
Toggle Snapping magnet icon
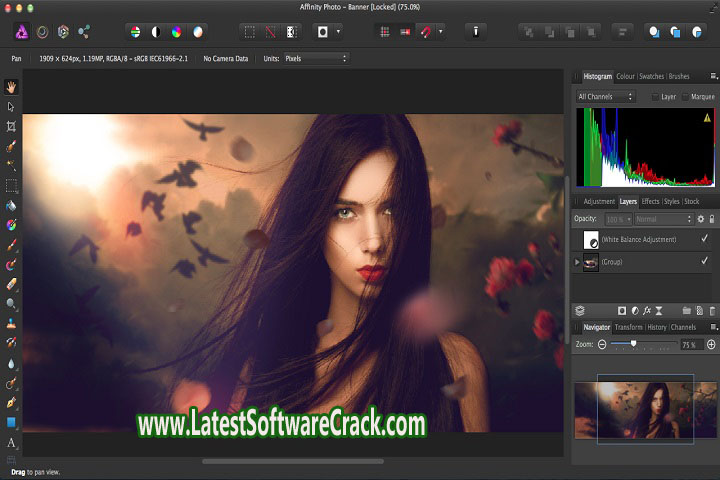pos(425,32)
